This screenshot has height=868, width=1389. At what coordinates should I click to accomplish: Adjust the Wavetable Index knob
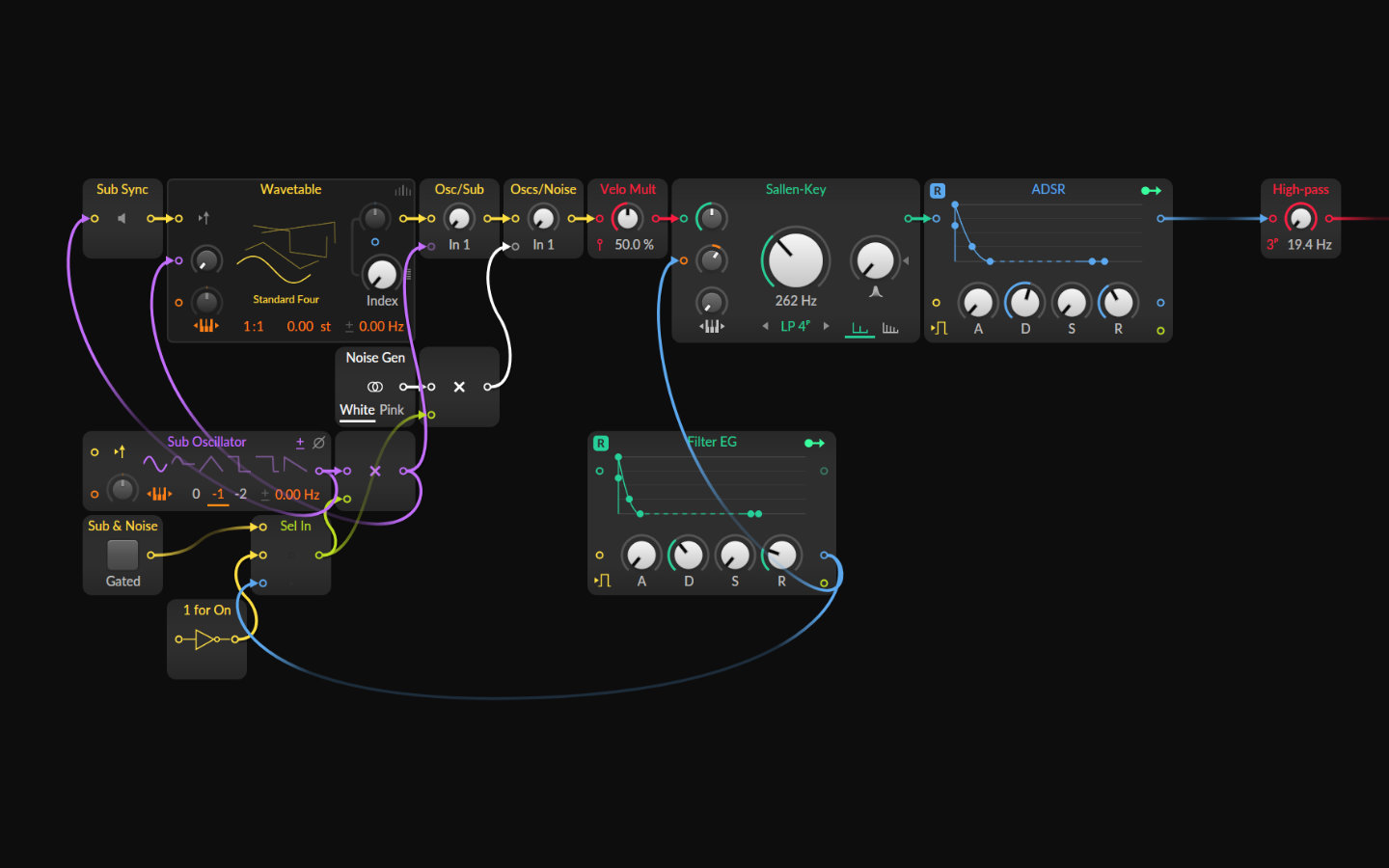(x=382, y=275)
